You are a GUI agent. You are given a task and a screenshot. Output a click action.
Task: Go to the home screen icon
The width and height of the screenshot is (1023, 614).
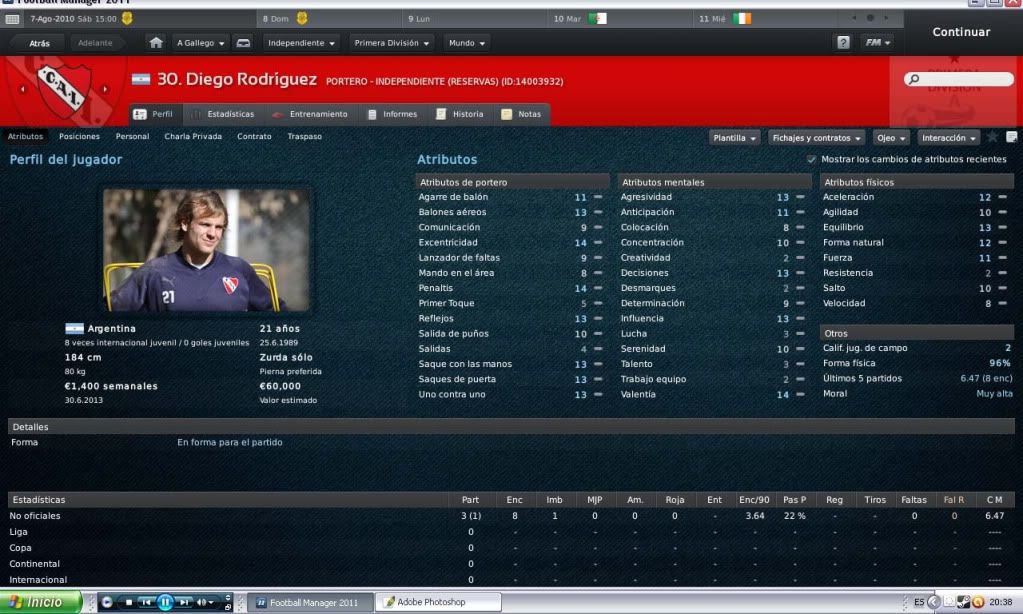click(x=156, y=43)
